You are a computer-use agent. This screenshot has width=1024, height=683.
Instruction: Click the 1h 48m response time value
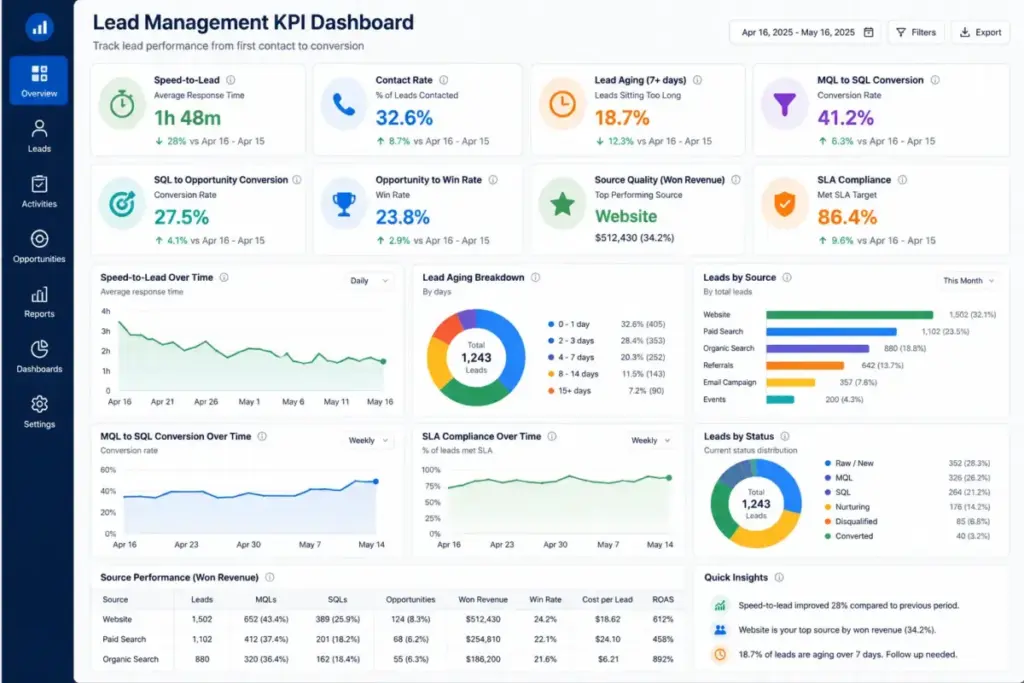[x=187, y=118]
